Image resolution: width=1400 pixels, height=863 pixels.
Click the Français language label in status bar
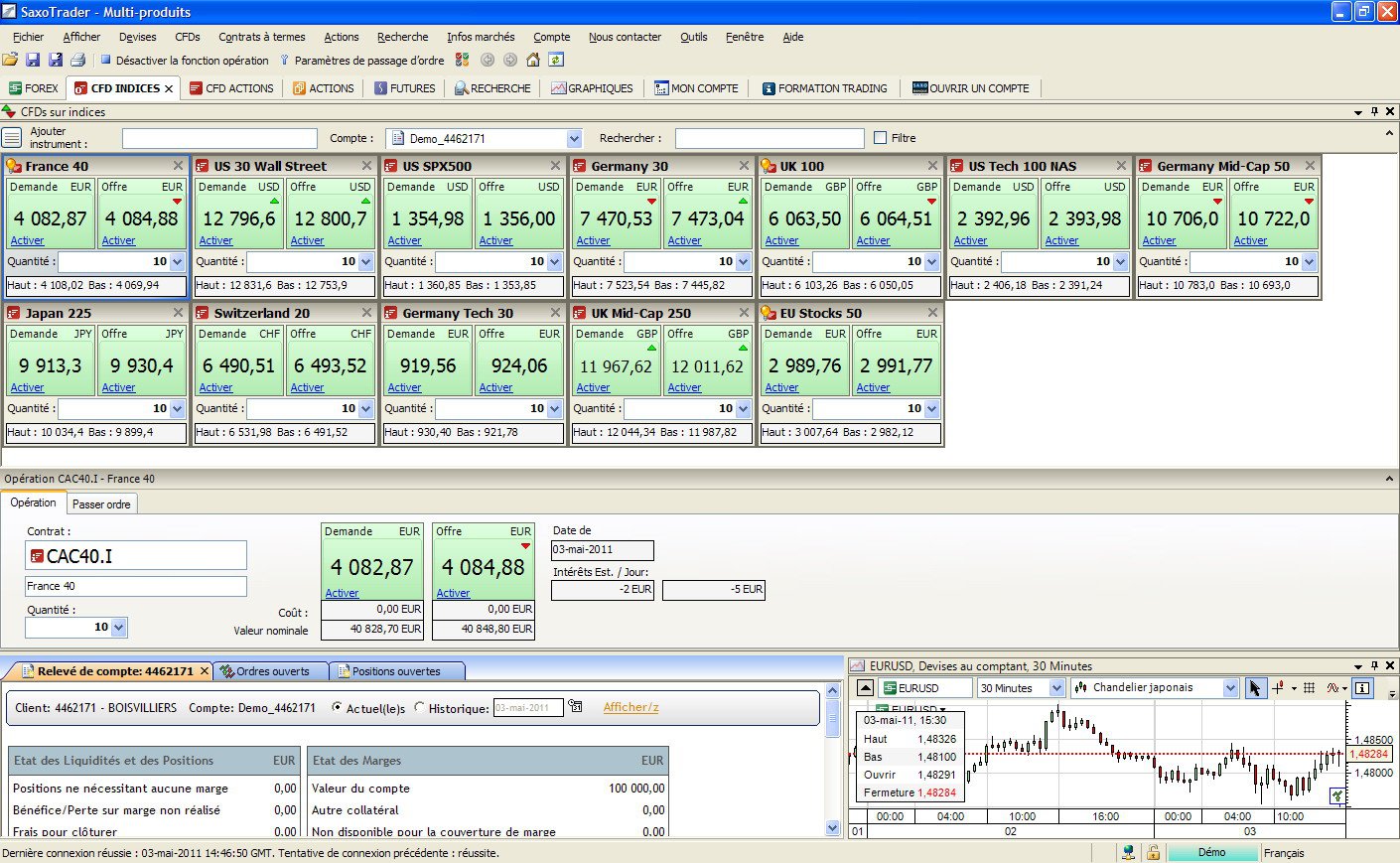1284,853
